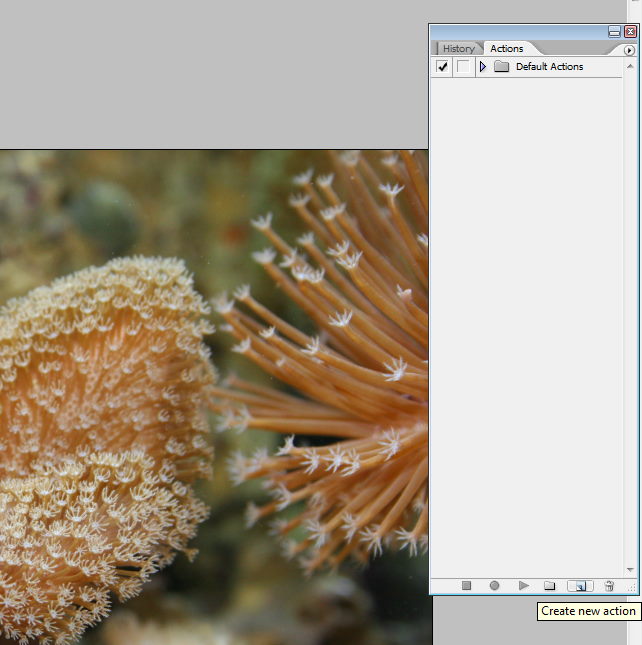Open the Actions panel flyout menu

[x=629, y=49]
